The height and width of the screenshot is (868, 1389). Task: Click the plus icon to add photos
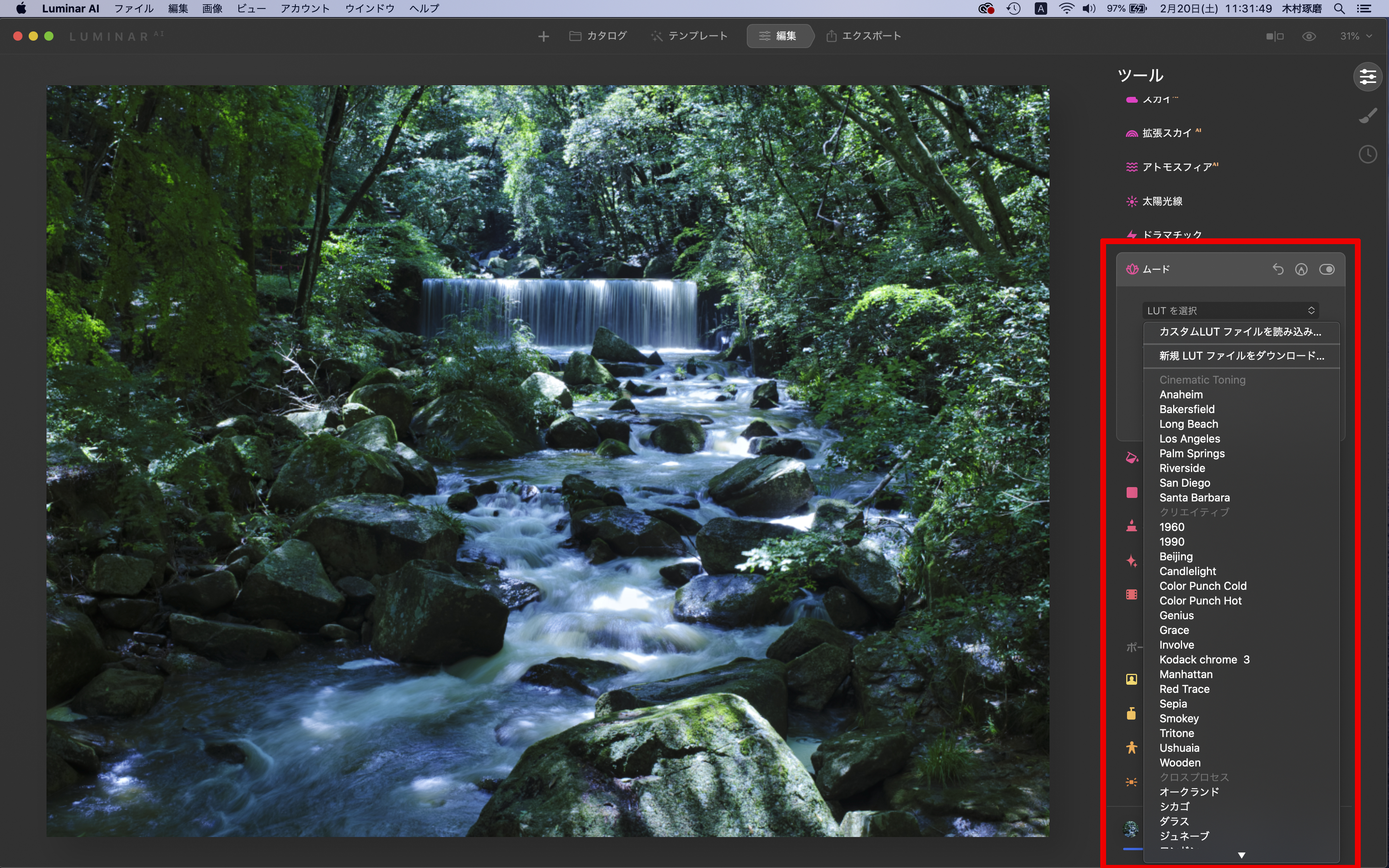pos(543,36)
